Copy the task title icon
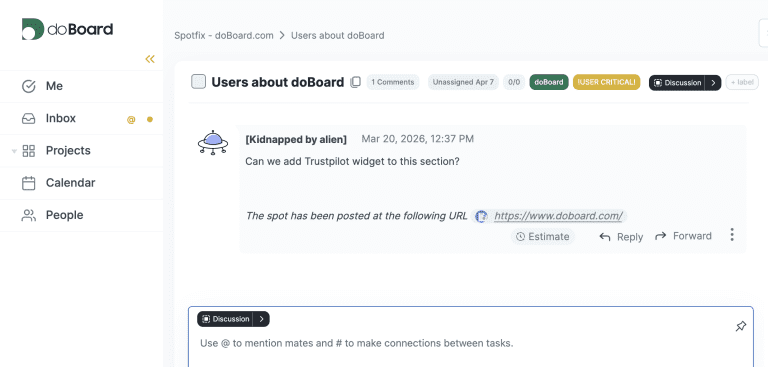 [356, 82]
